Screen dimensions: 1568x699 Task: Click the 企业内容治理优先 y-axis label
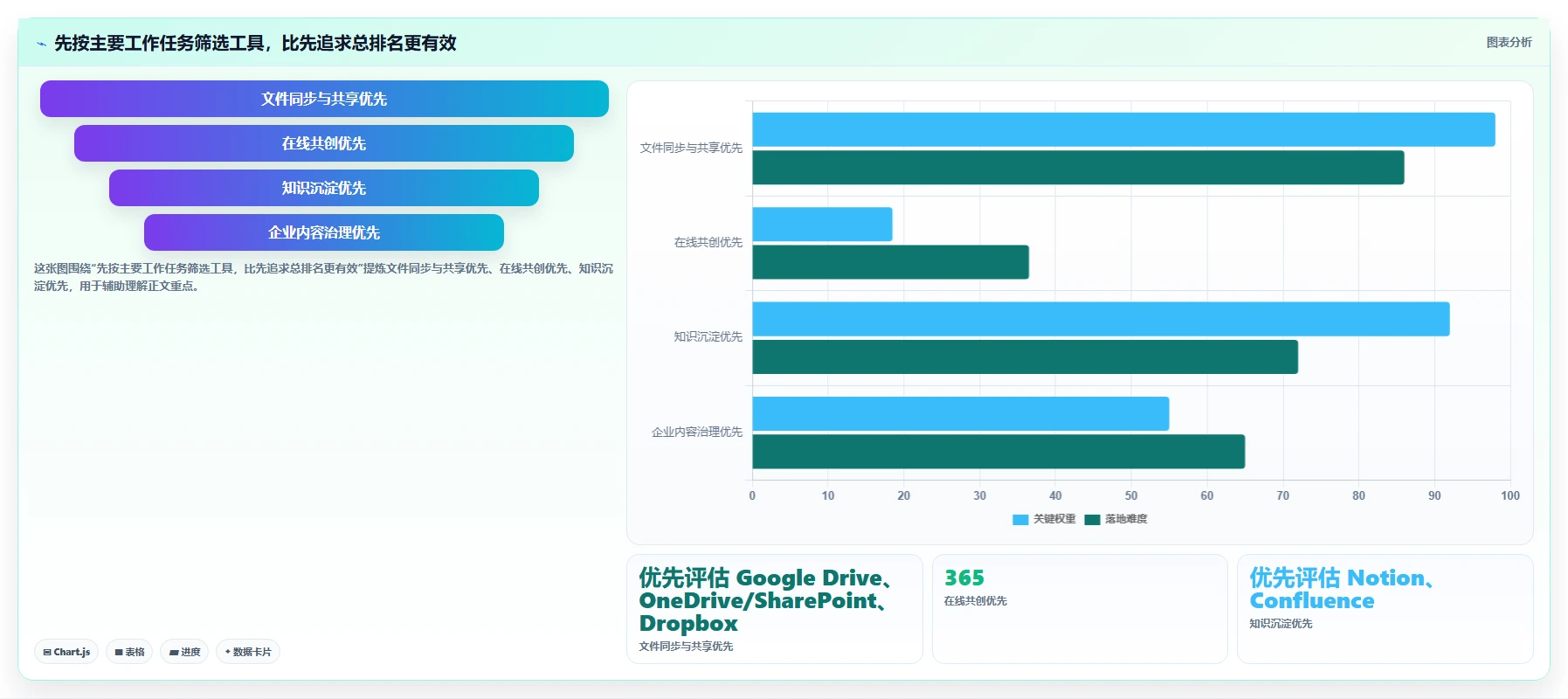[x=696, y=433]
